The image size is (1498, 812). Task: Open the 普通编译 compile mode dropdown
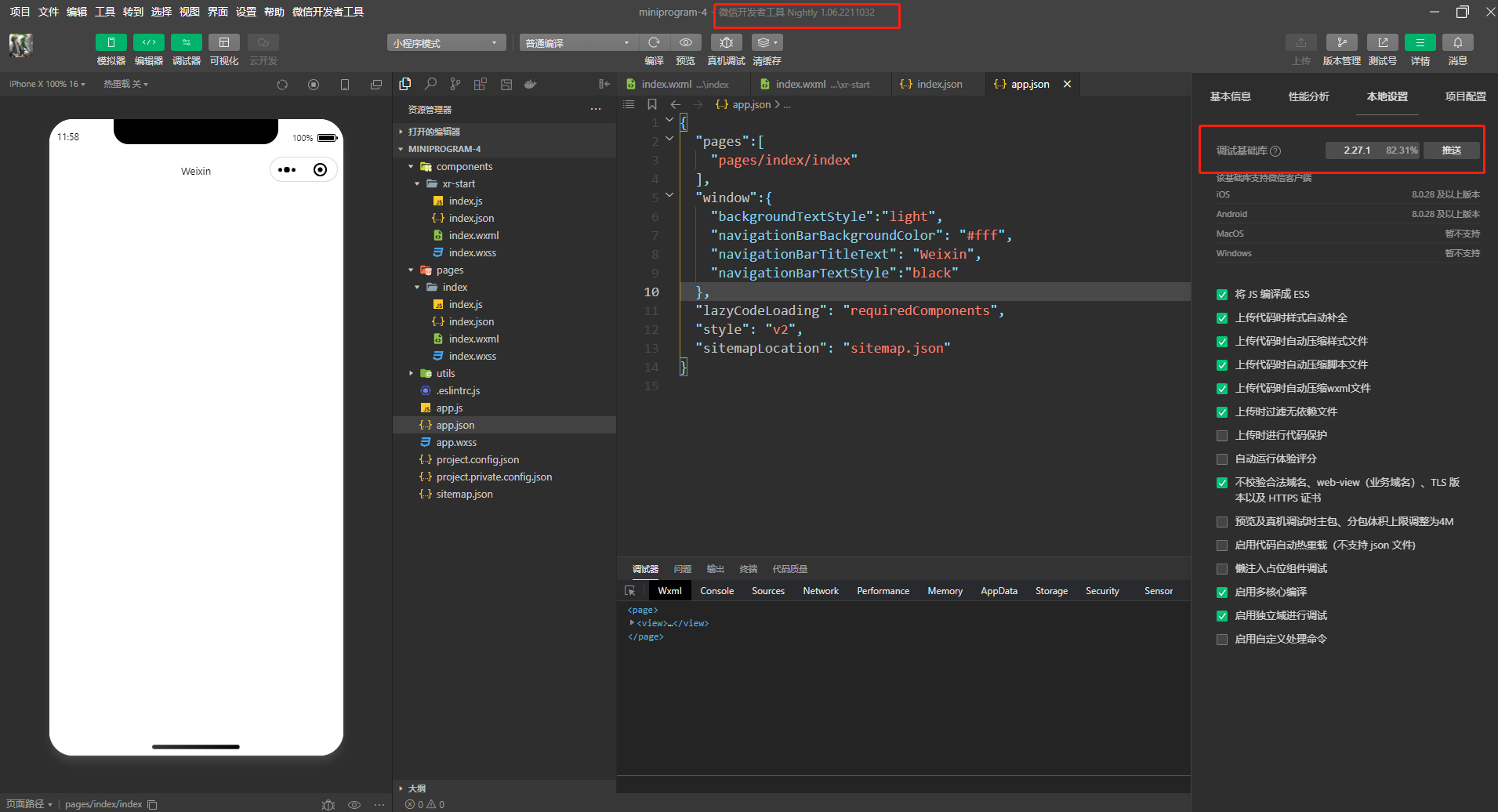pos(579,42)
